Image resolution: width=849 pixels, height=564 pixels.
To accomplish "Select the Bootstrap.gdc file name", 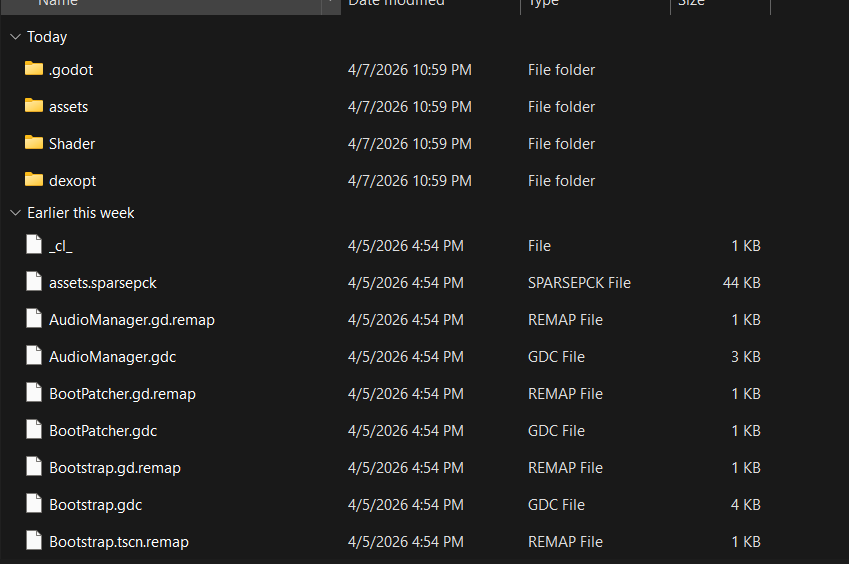I will [x=96, y=505].
